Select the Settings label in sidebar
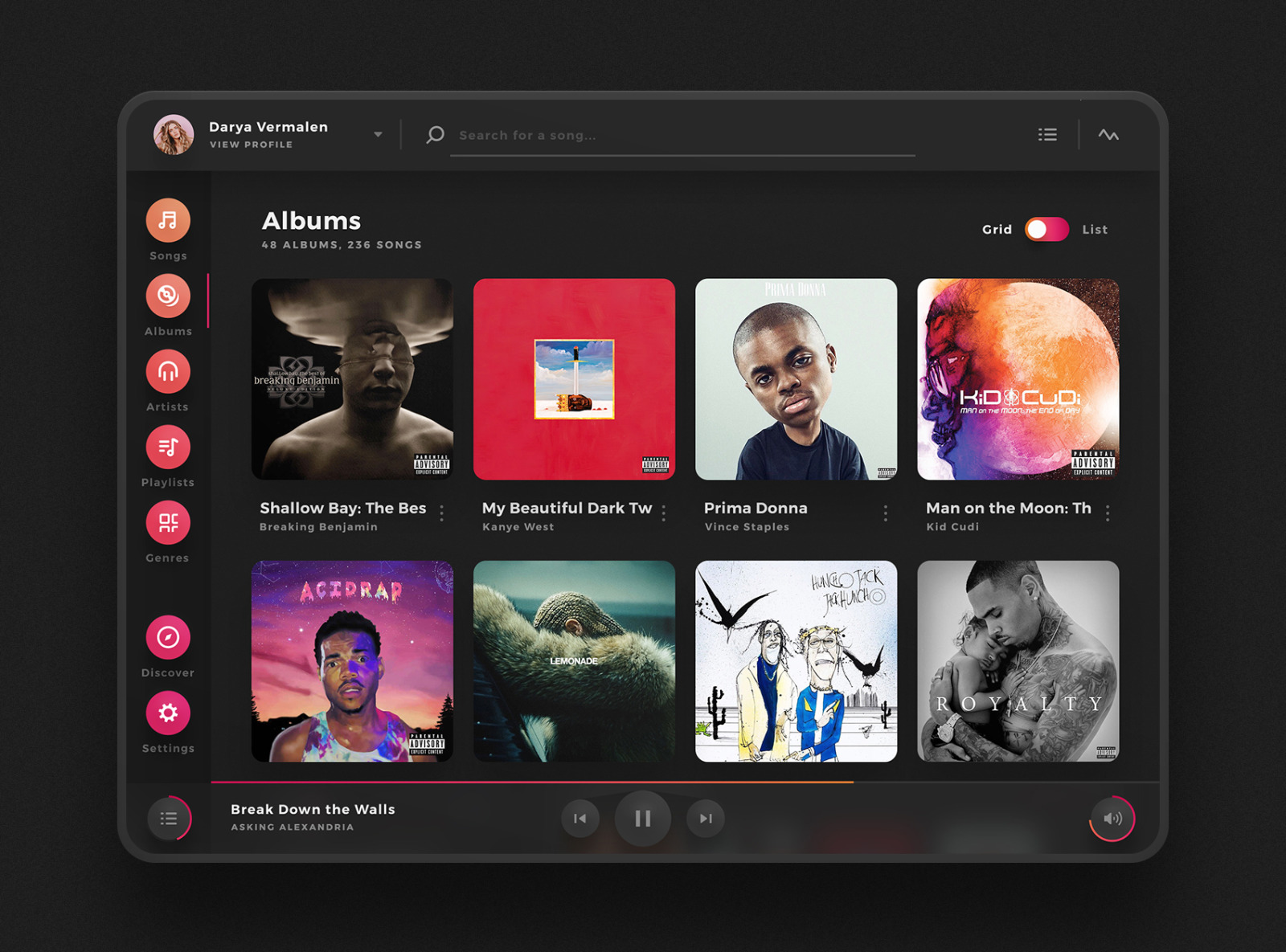This screenshot has height=952, width=1286. (x=168, y=748)
